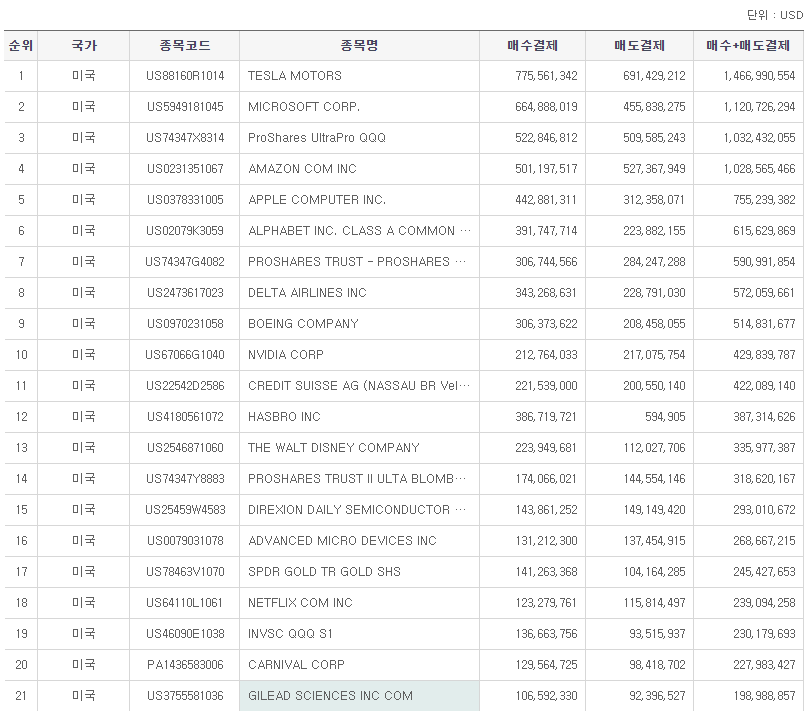Select AMAZON COM INC stock name

click(302, 168)
